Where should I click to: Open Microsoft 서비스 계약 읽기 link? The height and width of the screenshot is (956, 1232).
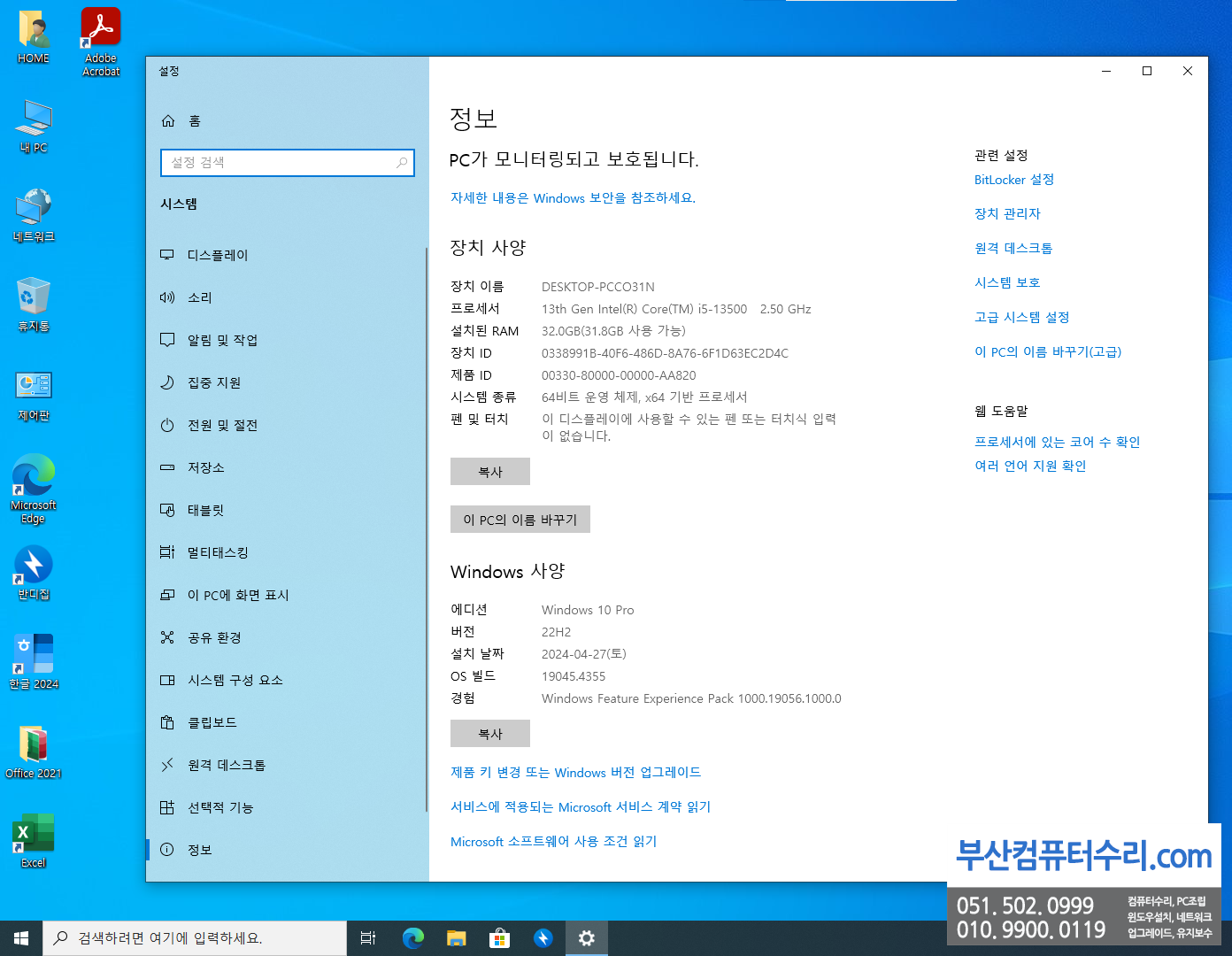click(581, 807)
